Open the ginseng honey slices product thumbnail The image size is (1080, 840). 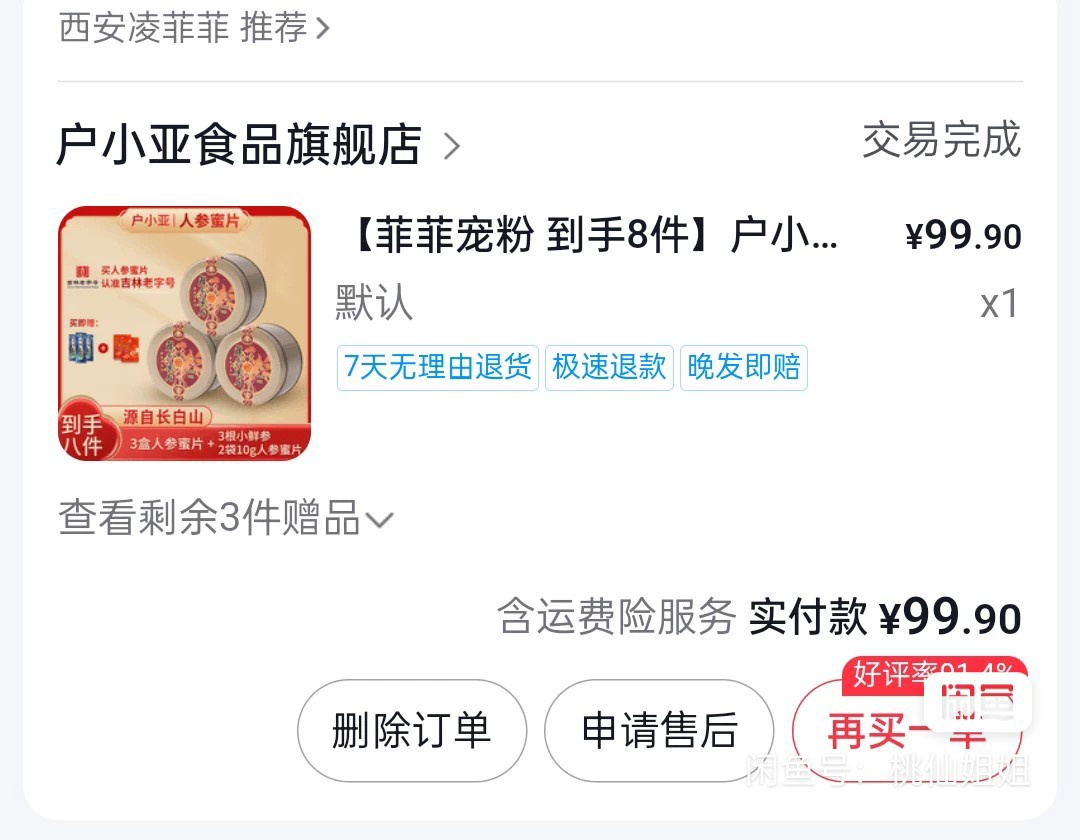click(x=185, y=333)
